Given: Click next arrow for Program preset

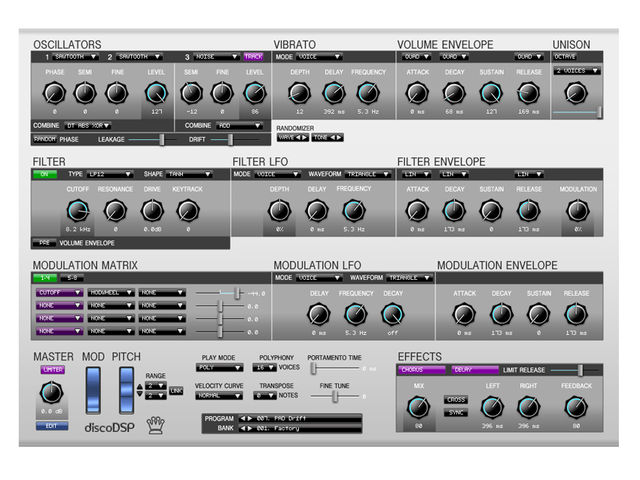Looking at the screenshot, I should [x=250, y=418].
